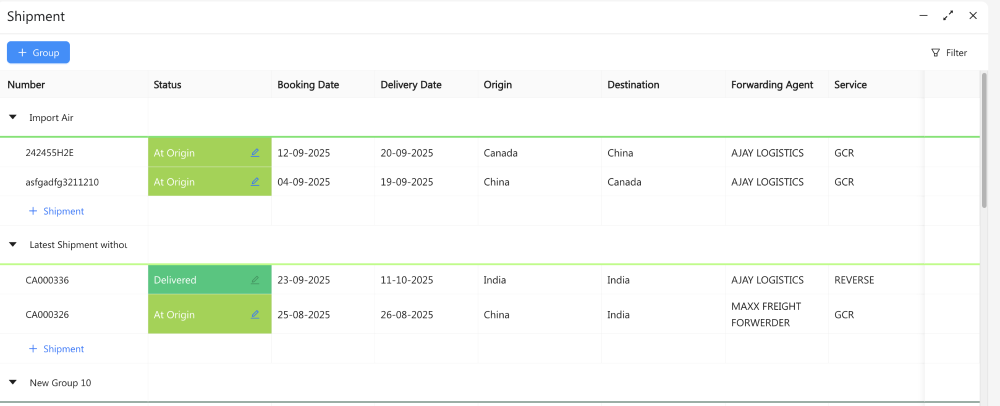Click the Forwarding Agent column header

coord(772,85)
